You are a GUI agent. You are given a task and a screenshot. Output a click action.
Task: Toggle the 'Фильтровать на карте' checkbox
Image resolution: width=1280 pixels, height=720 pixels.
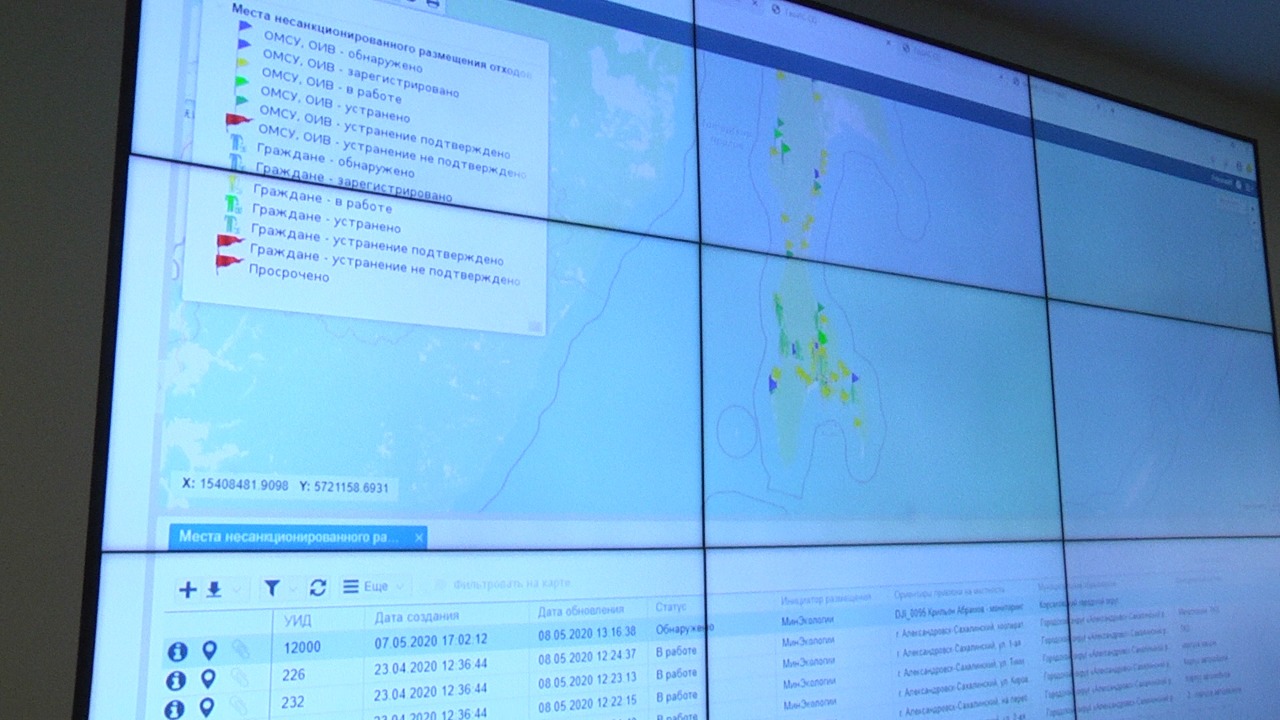[x=441, y=584]
